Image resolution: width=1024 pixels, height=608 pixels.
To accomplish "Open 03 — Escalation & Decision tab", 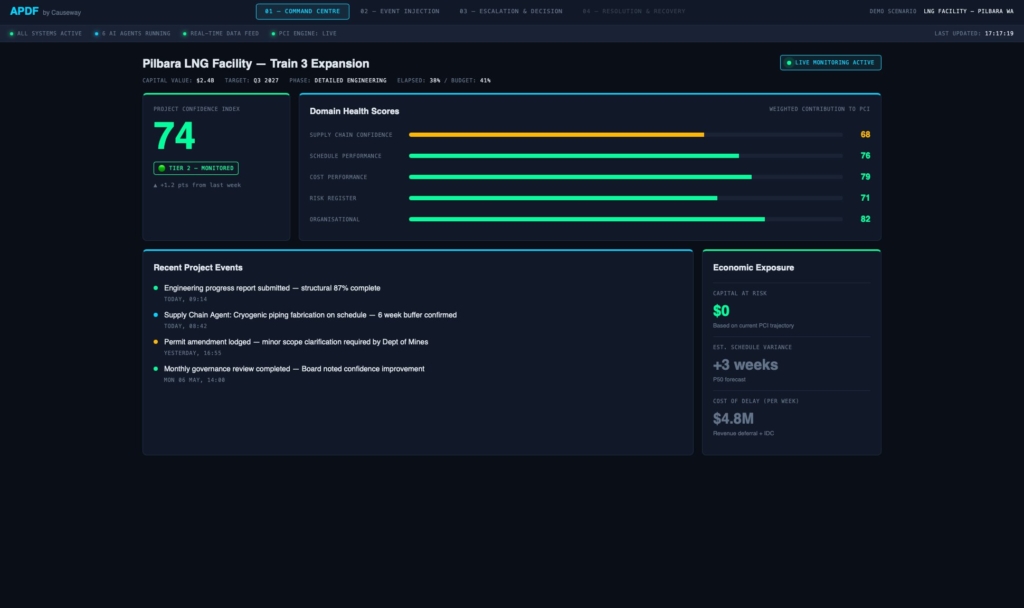I will click(x=511, y=11).
